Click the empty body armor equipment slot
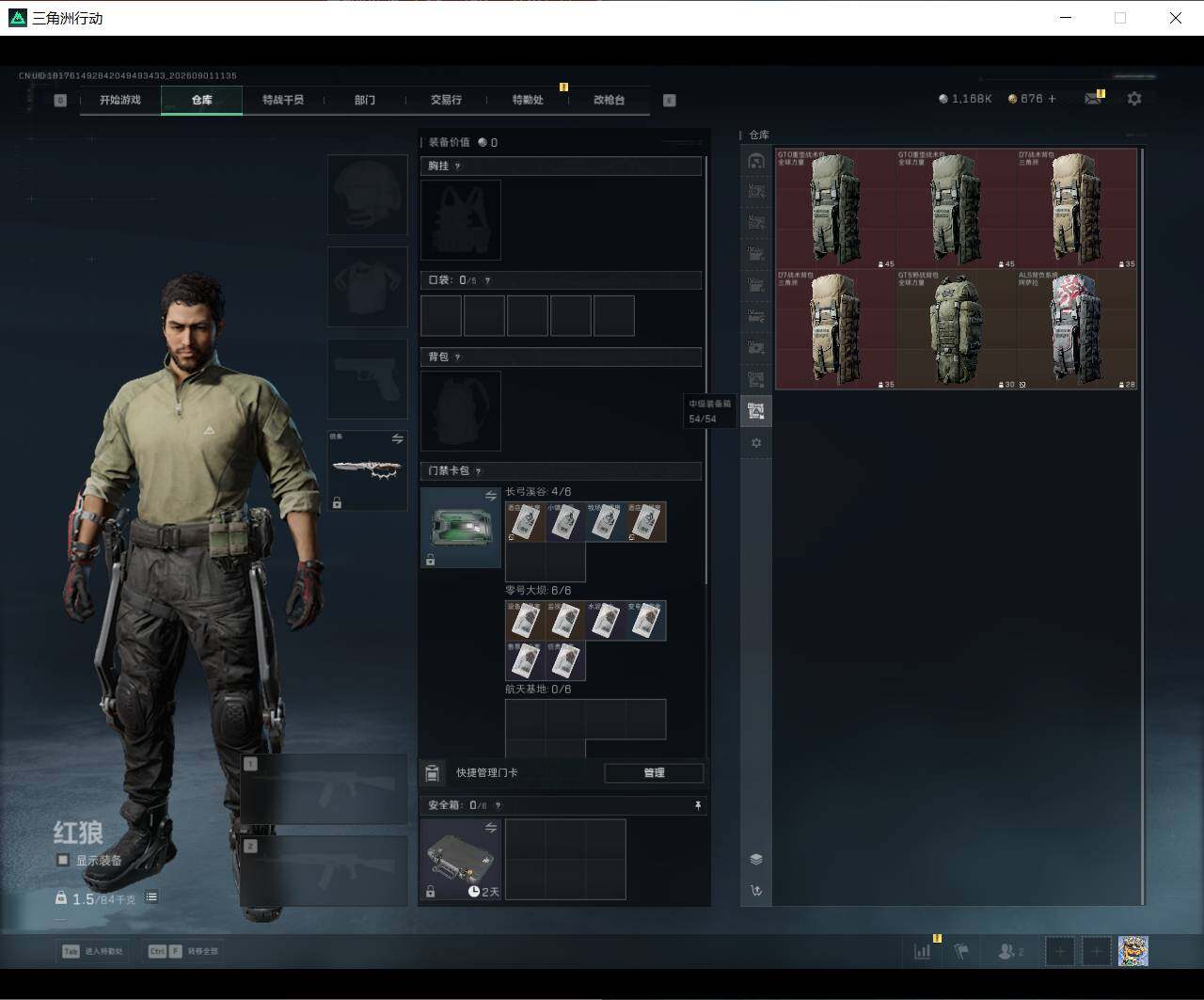1204x1000 pixels. pyautogui.click(x=367, y=287)
